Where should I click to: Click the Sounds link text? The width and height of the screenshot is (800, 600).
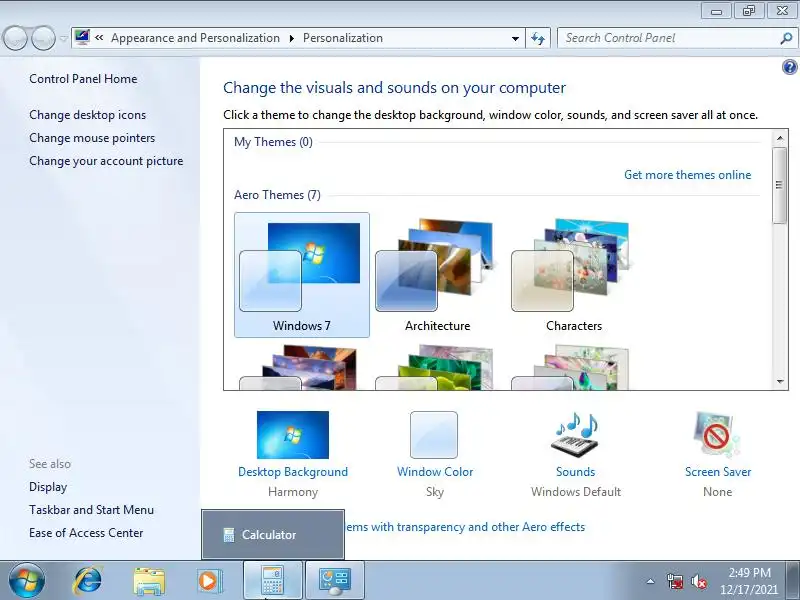[576, 472]
